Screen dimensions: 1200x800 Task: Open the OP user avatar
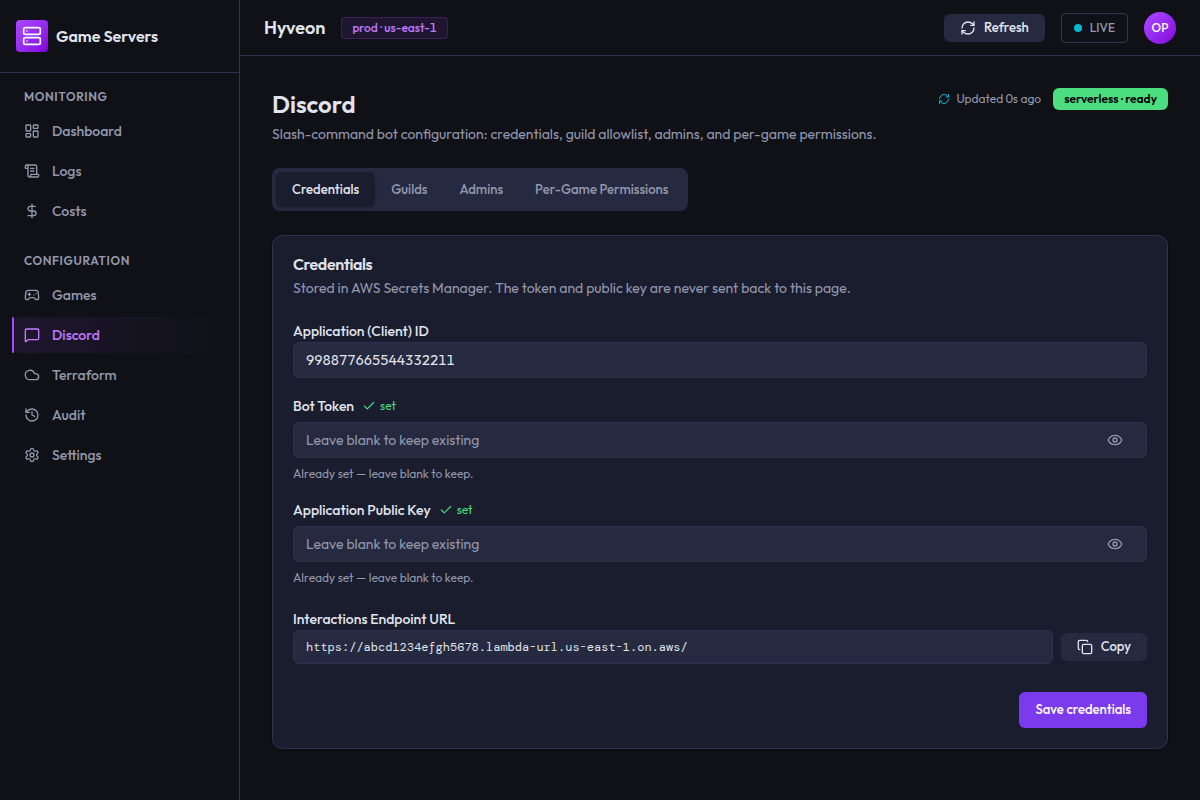tap(1160, 28)
